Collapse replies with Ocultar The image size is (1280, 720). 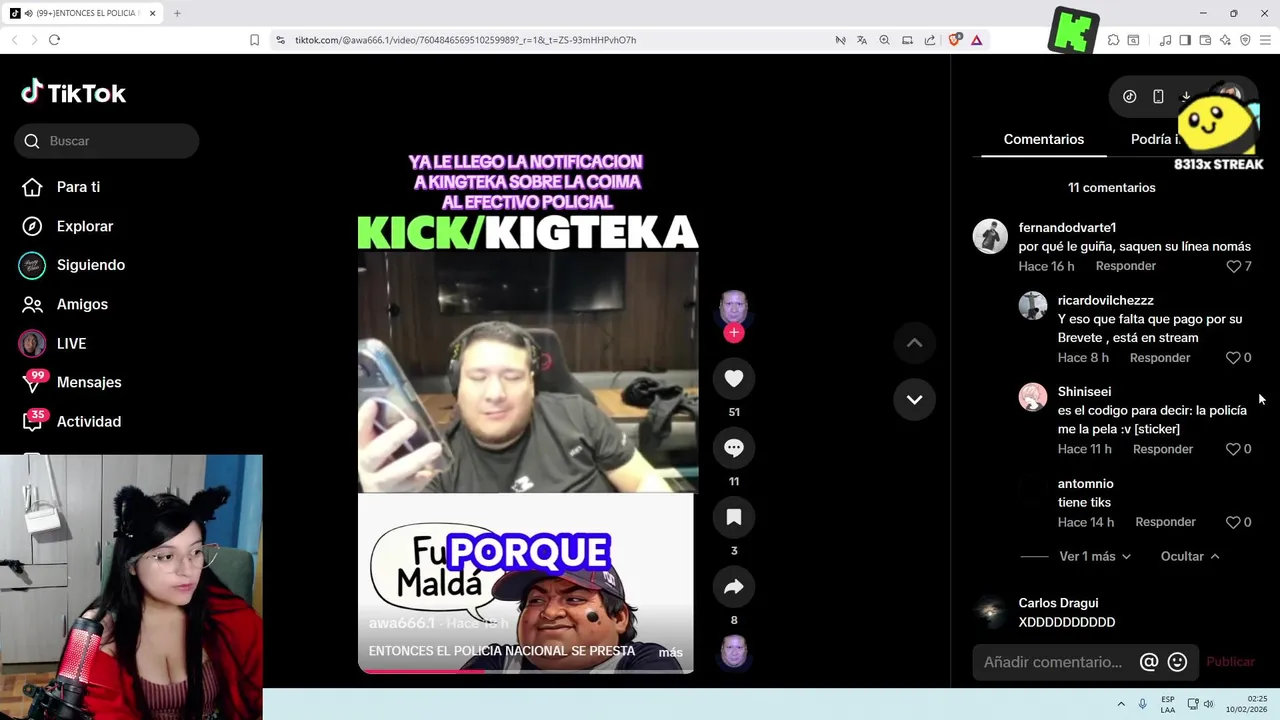[x=1190, y=556]
